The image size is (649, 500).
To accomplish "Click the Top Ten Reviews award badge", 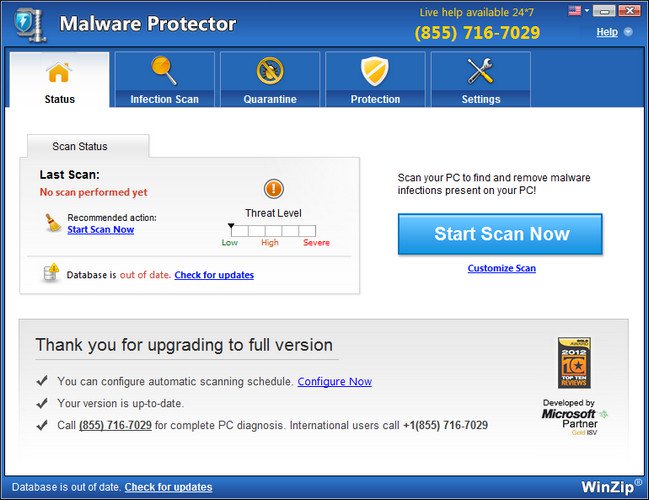I will coord(574,362).
